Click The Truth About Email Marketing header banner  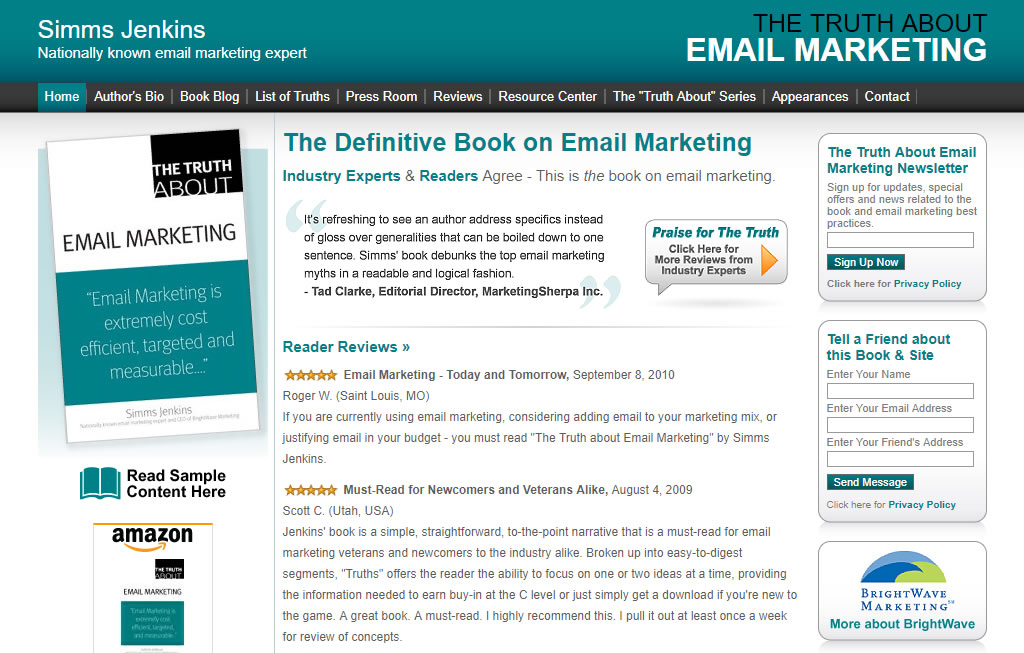coord(837,38)
